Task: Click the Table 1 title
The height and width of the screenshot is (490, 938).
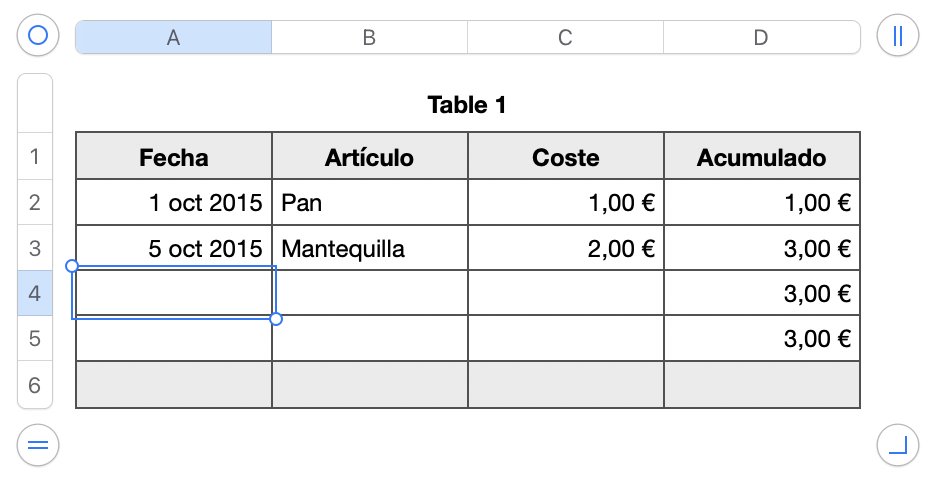Action: click(467, 104)
